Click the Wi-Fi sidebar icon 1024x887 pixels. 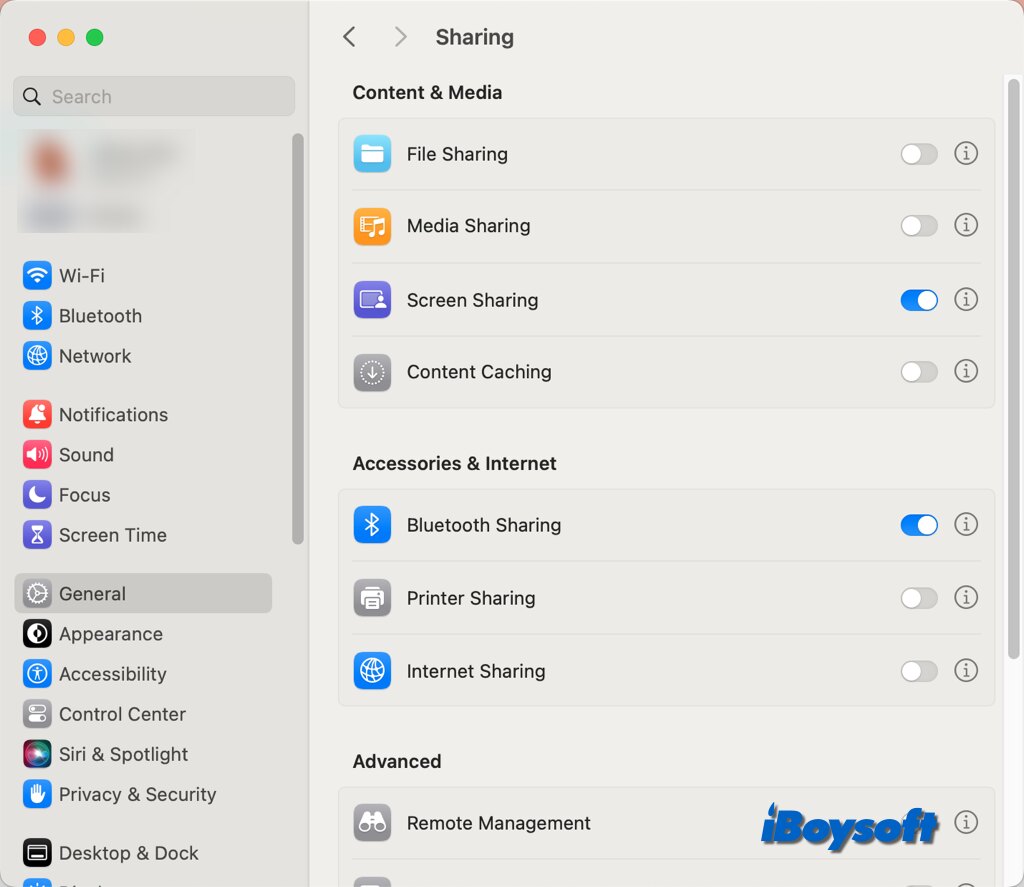pos(37,275)
